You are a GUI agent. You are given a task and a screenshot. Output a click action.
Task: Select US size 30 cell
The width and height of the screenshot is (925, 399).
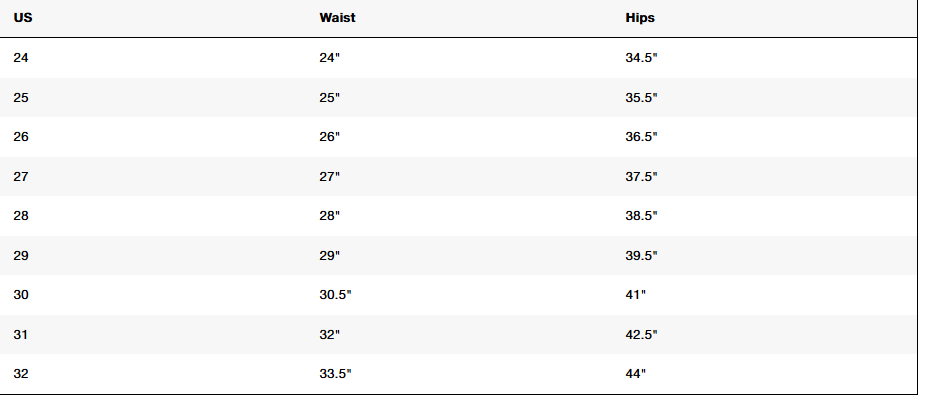(21, 295)
